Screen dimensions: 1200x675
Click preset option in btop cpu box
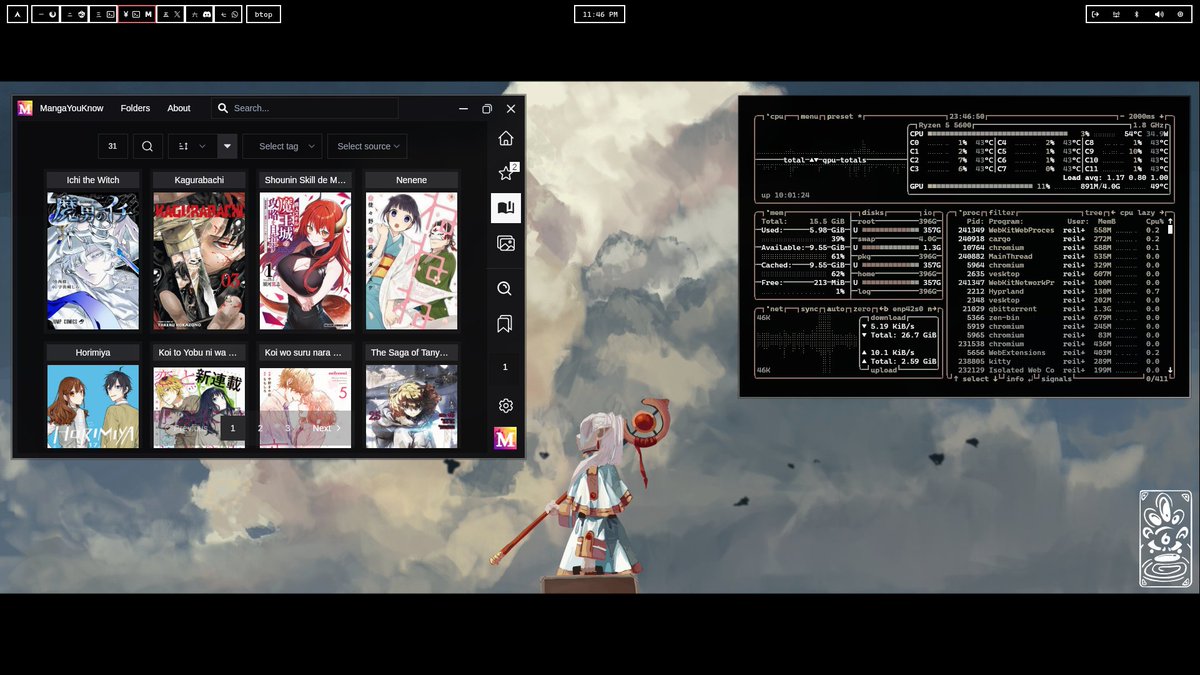tap(843, 116)
